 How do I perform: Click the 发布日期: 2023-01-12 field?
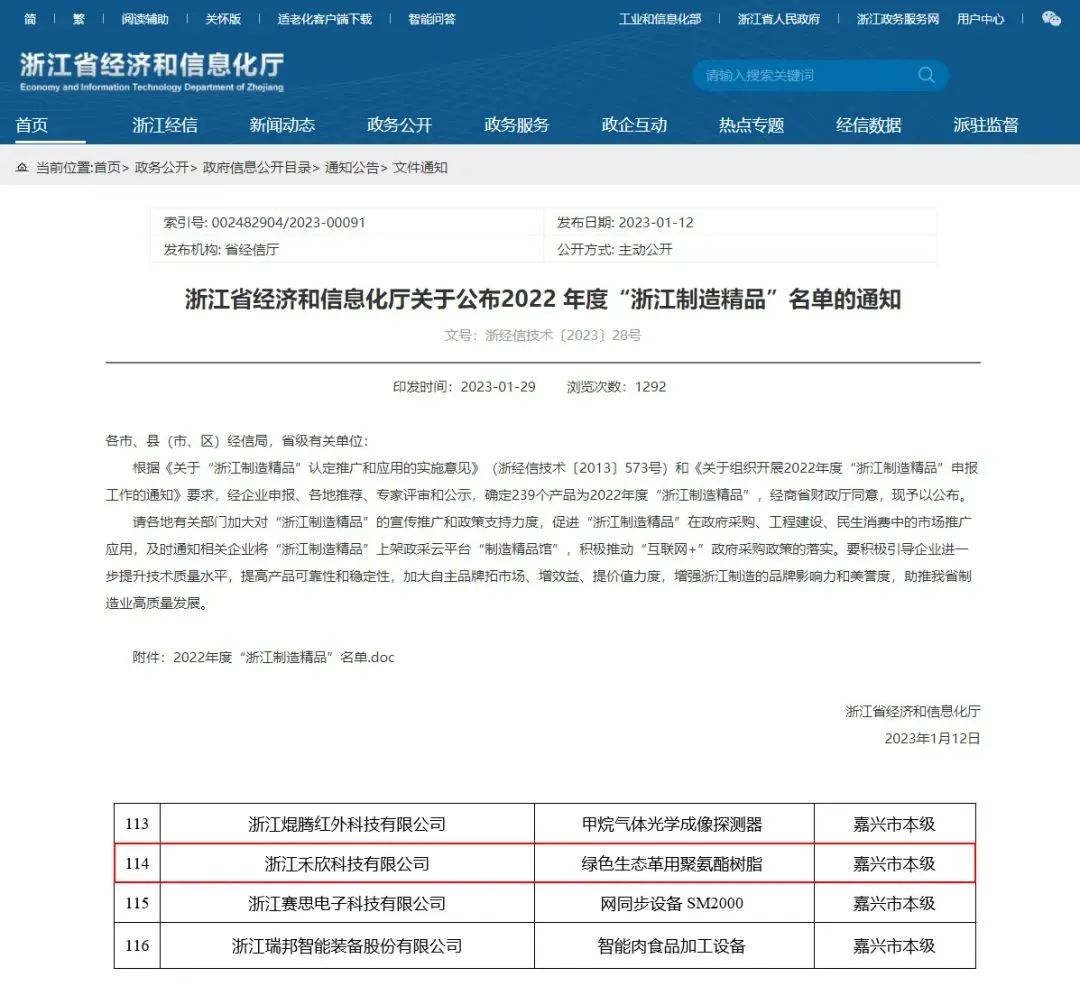pyautogui.click(x=625, y=222)
